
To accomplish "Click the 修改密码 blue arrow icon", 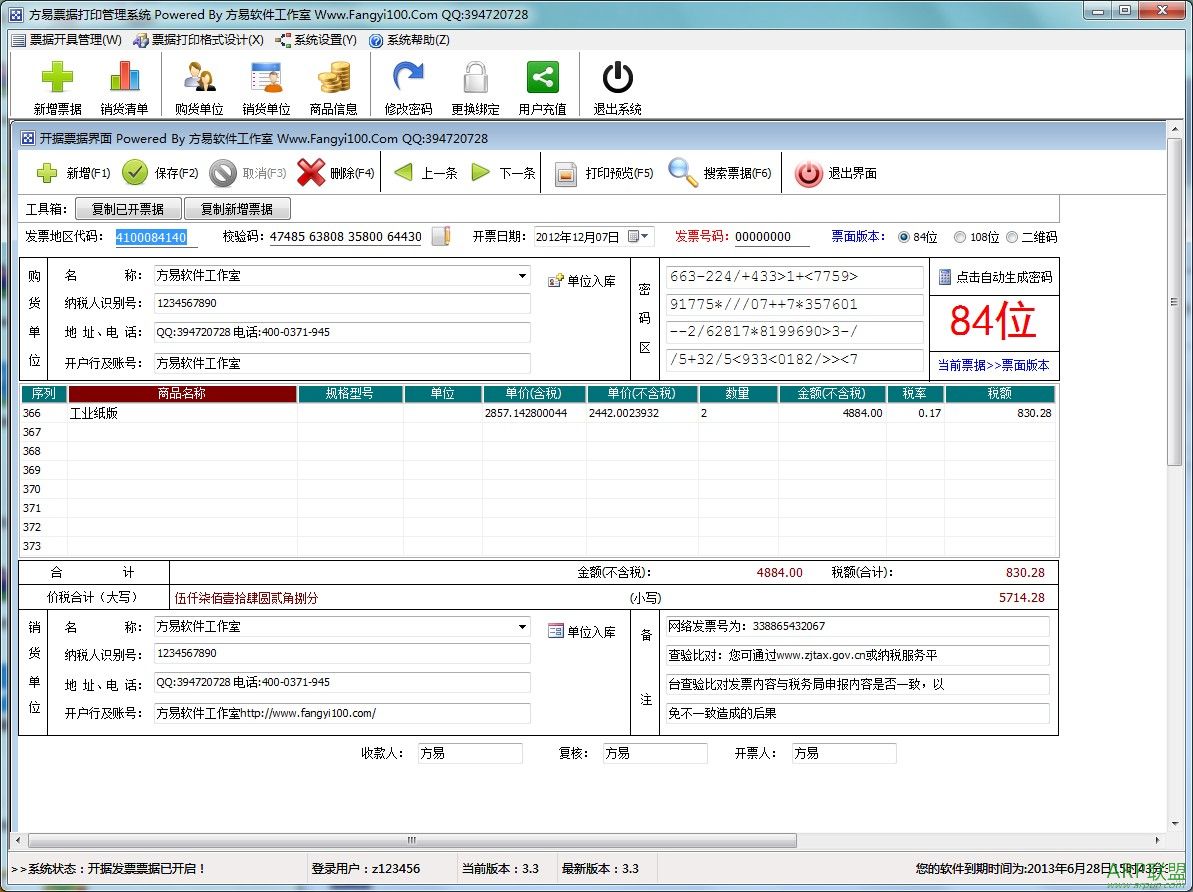I will pos(408,80).
